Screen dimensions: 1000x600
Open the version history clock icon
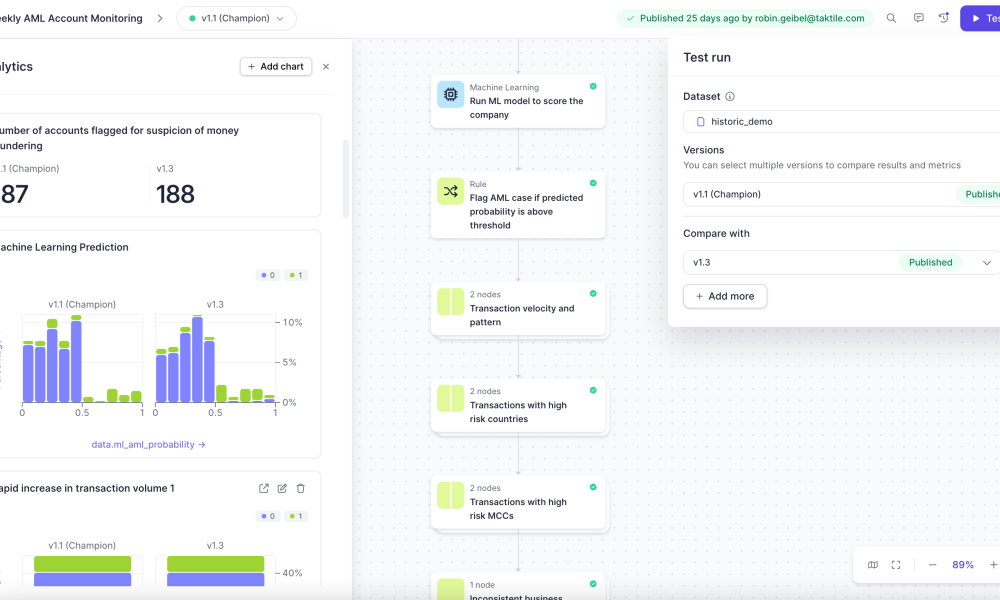pyautogui.click(x=944, y=18)
